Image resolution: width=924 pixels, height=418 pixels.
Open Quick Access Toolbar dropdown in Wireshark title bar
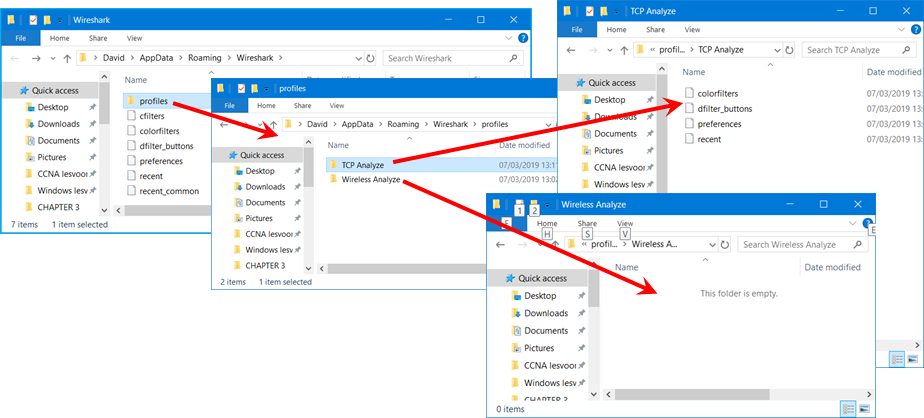click(60, 21)
